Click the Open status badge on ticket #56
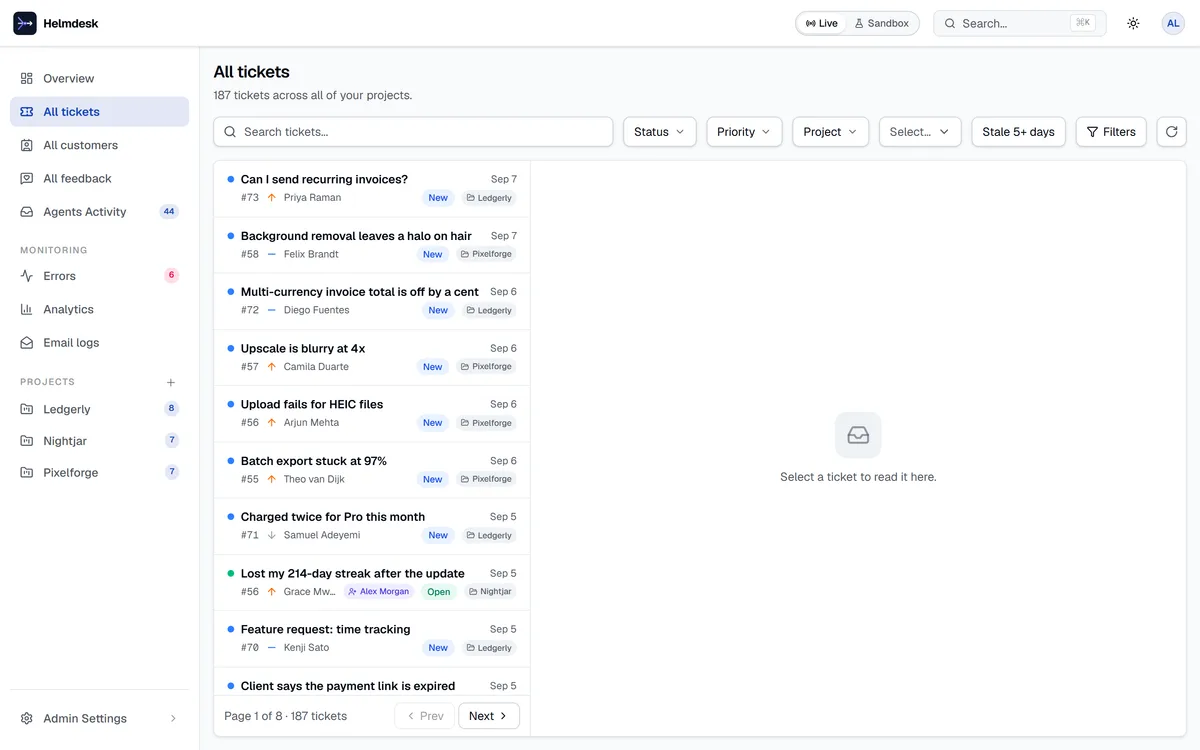Screen dimensions: 1200x750 point(439,592)
